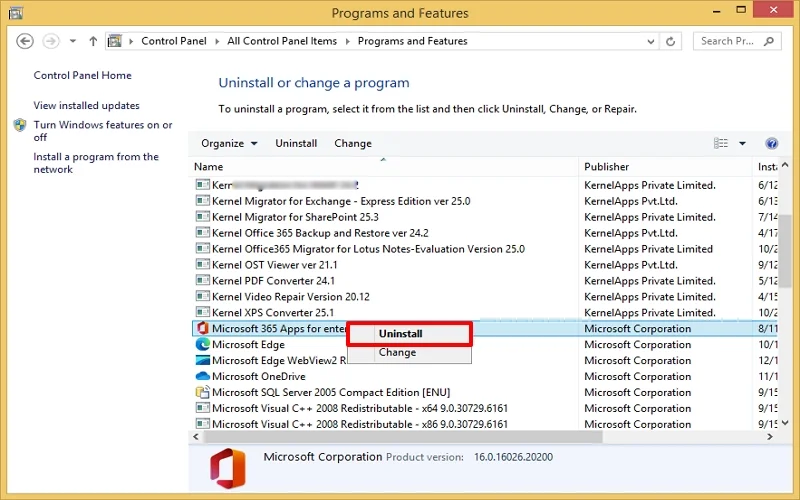Refresh the Programs and Features list
Image resolution: width=800 pixels, height=500 pixels.
click(x=670, y=41)
